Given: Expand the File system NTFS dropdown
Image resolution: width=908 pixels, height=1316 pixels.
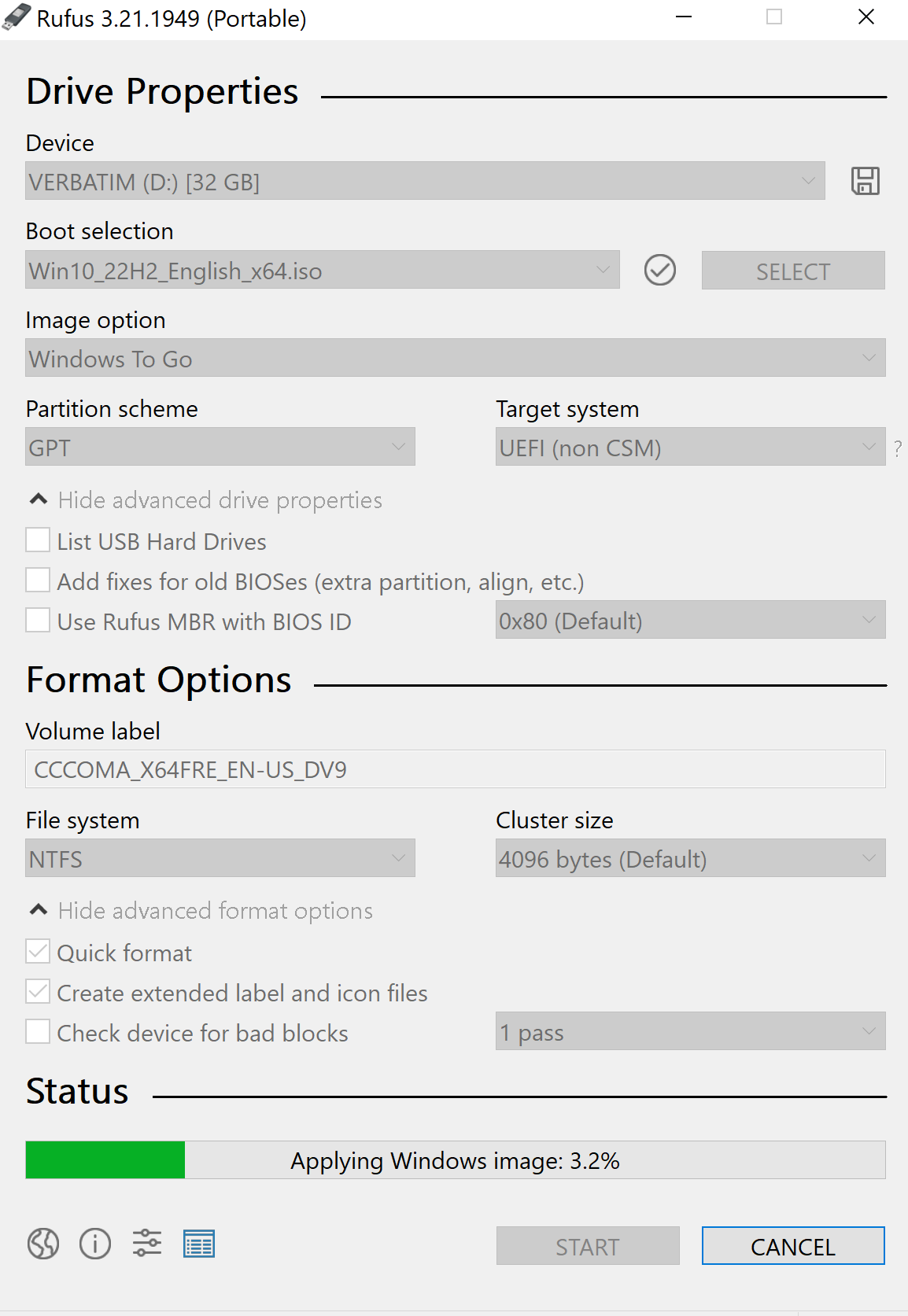Looking at the screenshot, I should (x=220, y=858).
